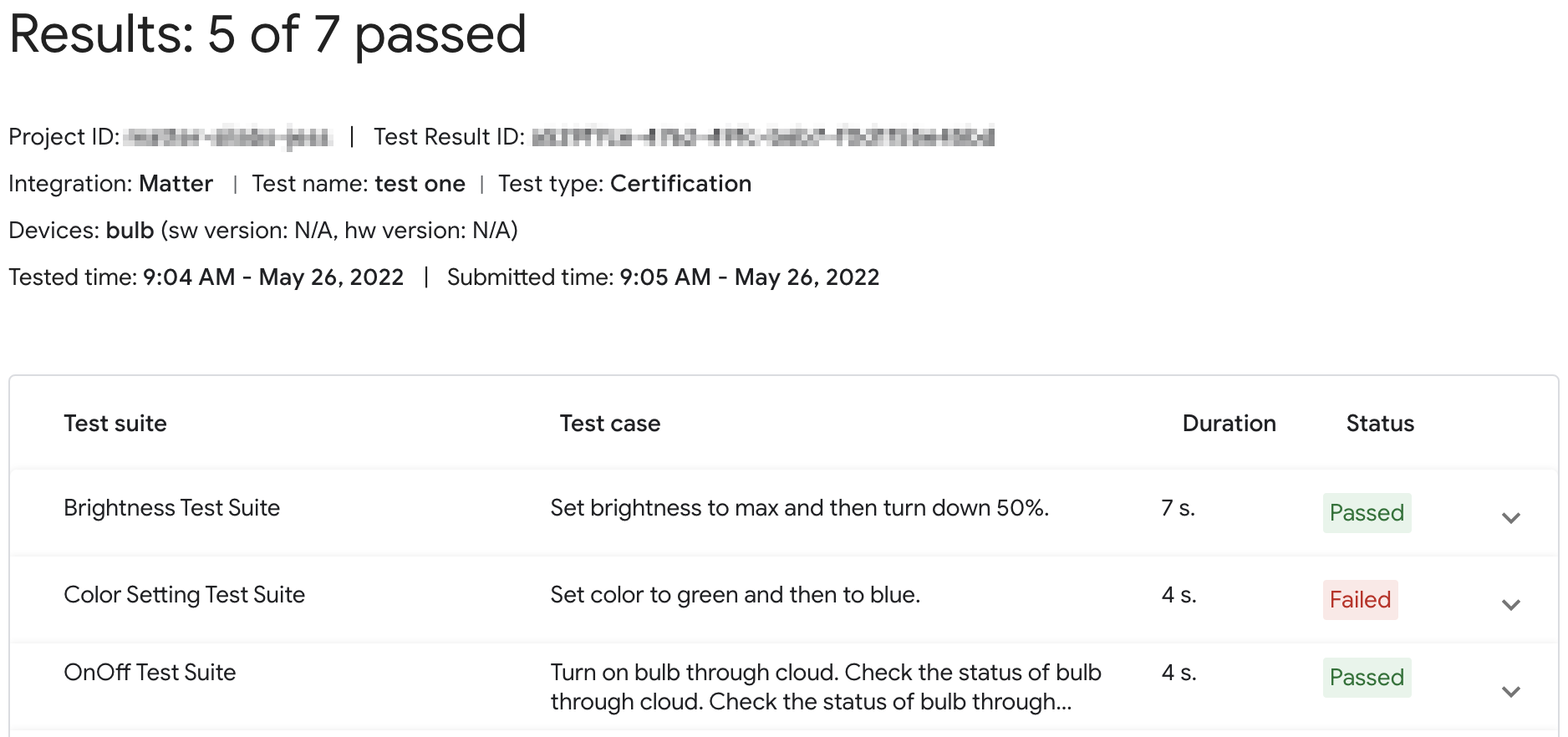Click the Matter integration label

click(x=176, y=183)
